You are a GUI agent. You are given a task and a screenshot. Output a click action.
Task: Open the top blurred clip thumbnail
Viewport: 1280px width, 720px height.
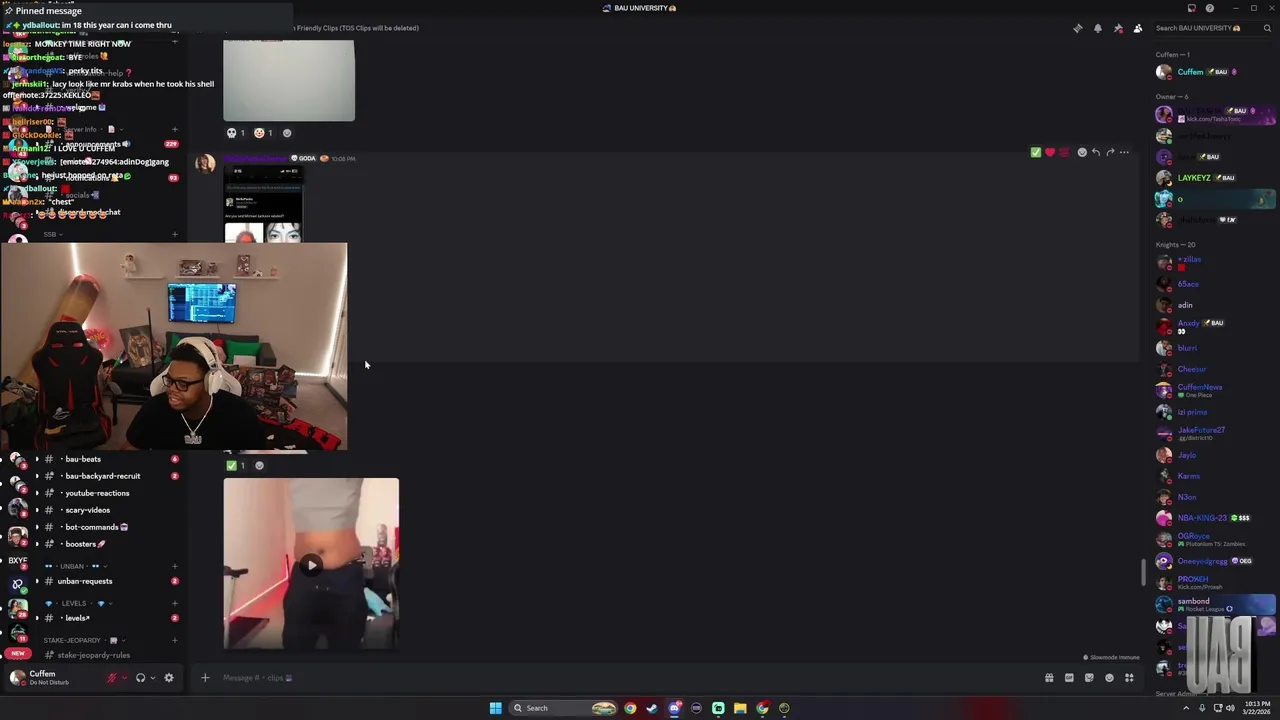(x=289, y=80)
